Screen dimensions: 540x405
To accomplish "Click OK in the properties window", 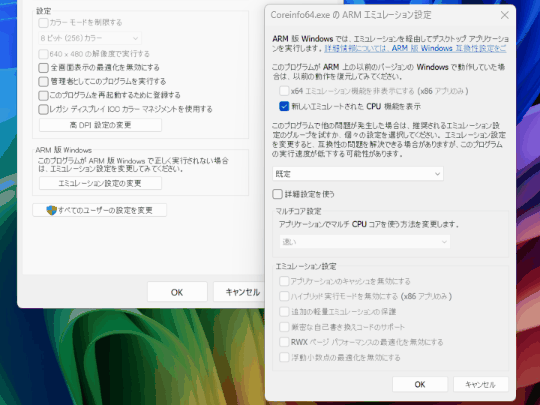I will [177, 292].
